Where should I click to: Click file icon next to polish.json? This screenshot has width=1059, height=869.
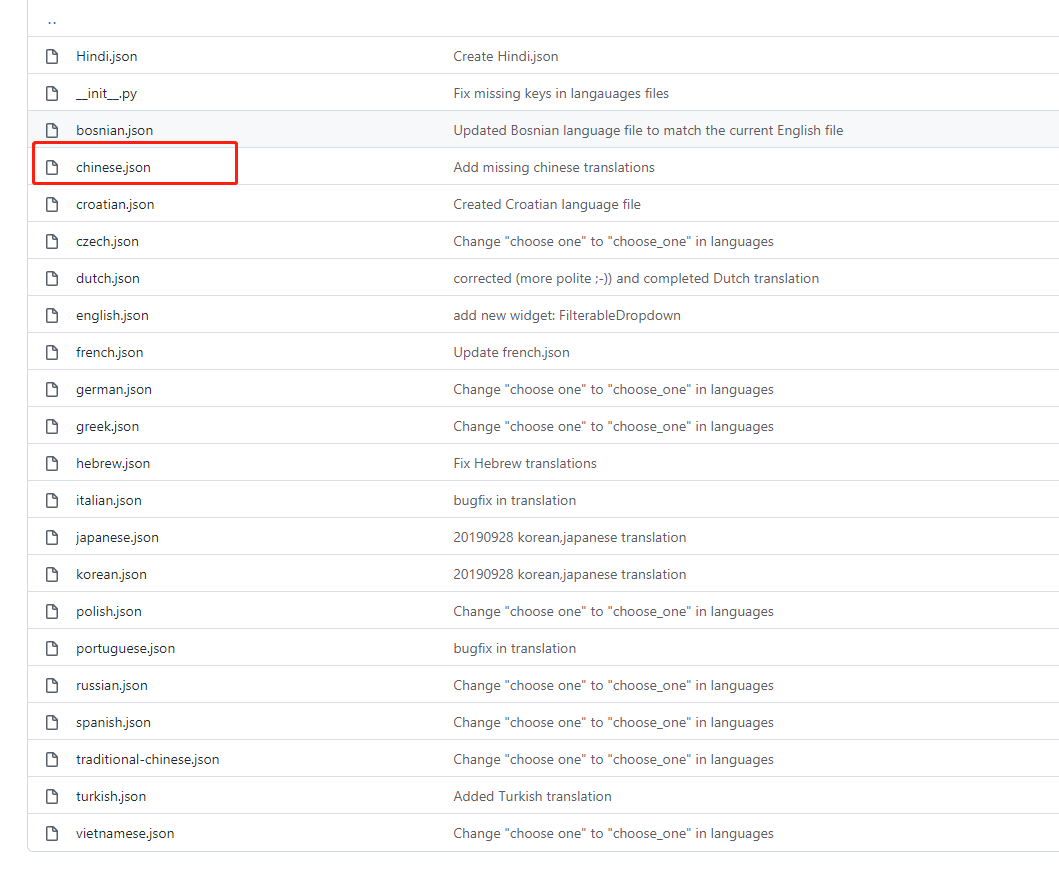click(52, 612)
